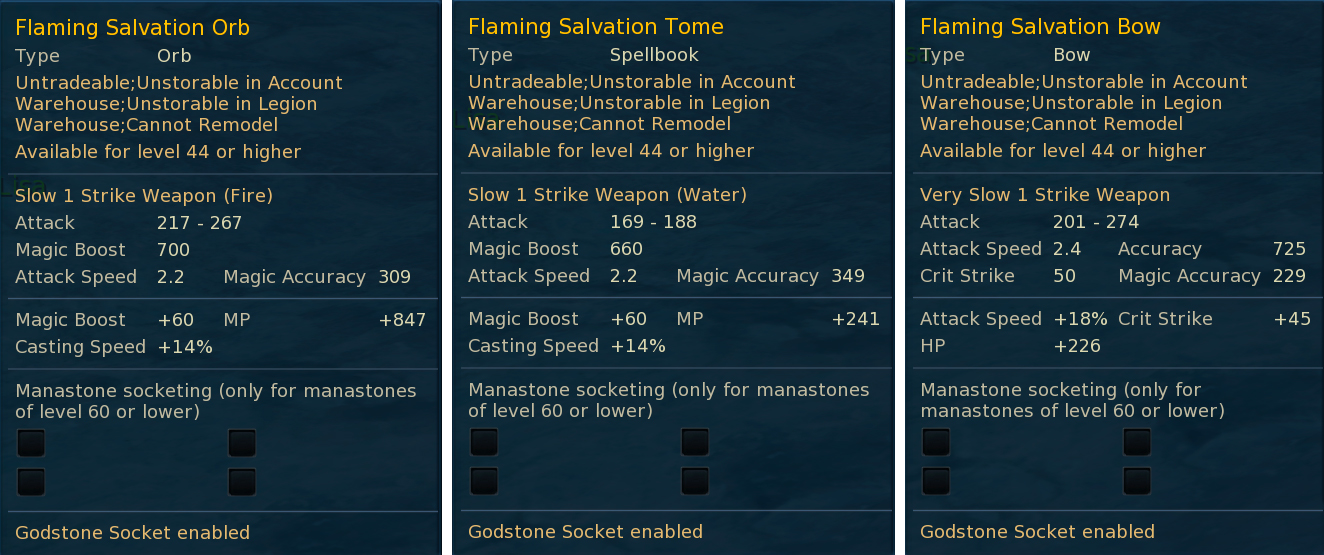Click the bottom-left manastone socket on the Bow tooltip

pyautogui.click(x=936, y=481)
